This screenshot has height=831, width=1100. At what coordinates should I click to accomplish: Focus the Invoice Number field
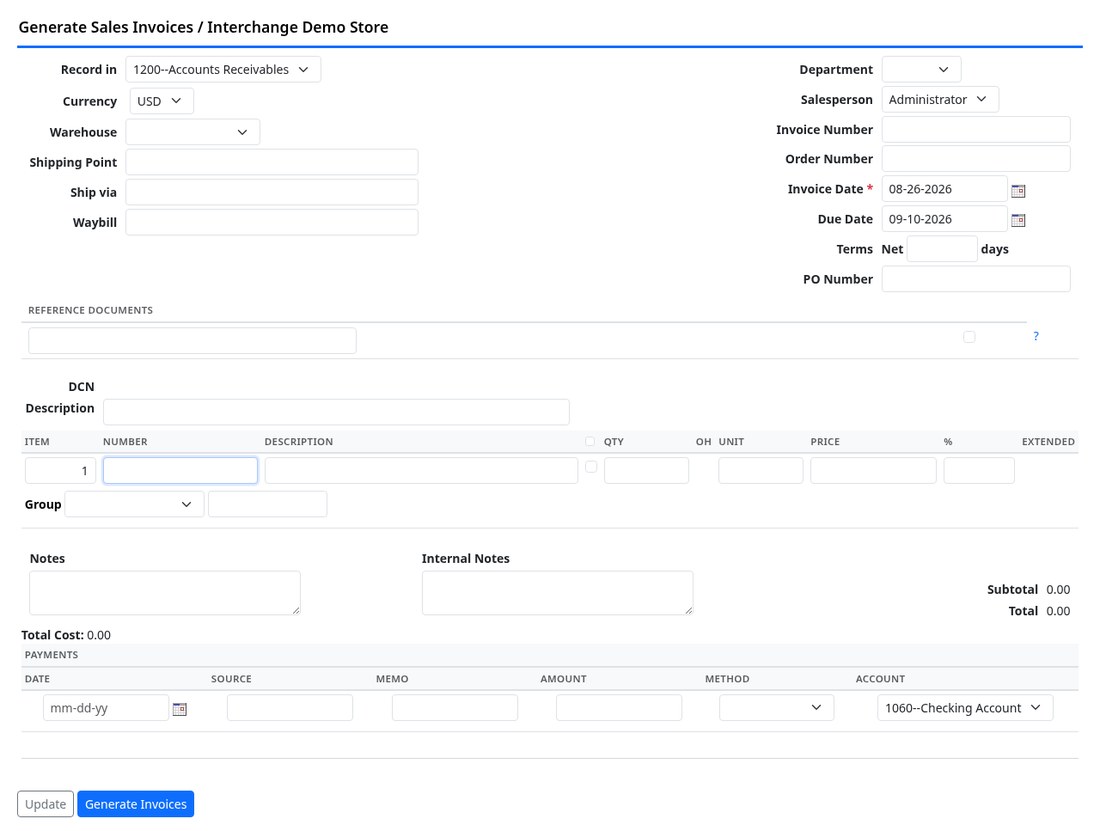[x=976, y=130]
